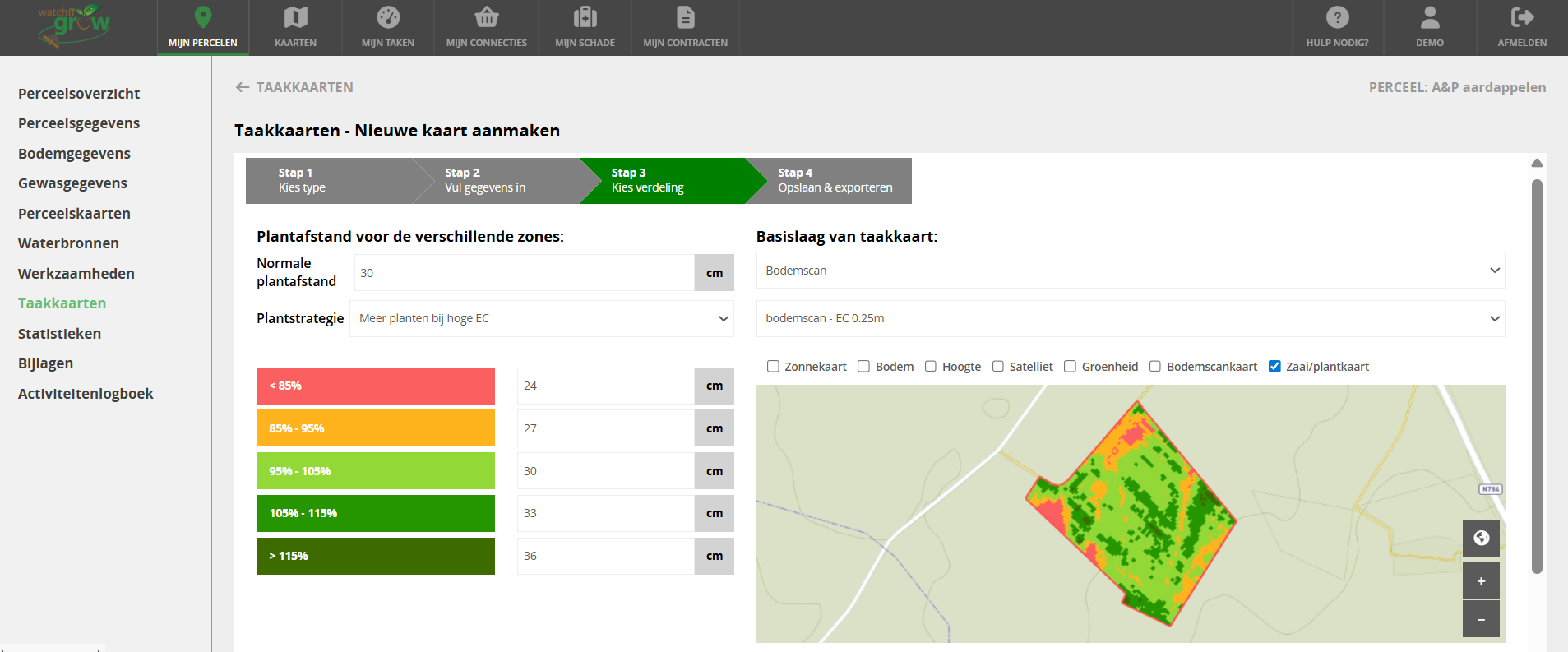Open Perceelsgegevens in the sidebar
This screenshot has width=1568, height=652.
pyautogui.click(x=79, y=123)
